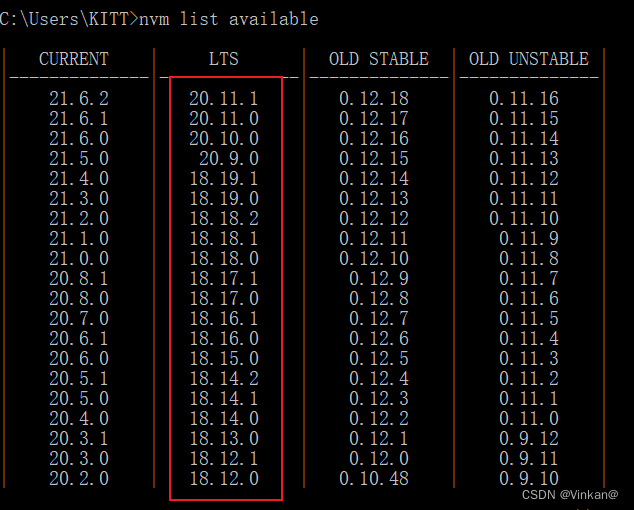This screenshot has height=510, width=634.
Task: Select old unstable version 0.11.15
Action: click(524, 119)
